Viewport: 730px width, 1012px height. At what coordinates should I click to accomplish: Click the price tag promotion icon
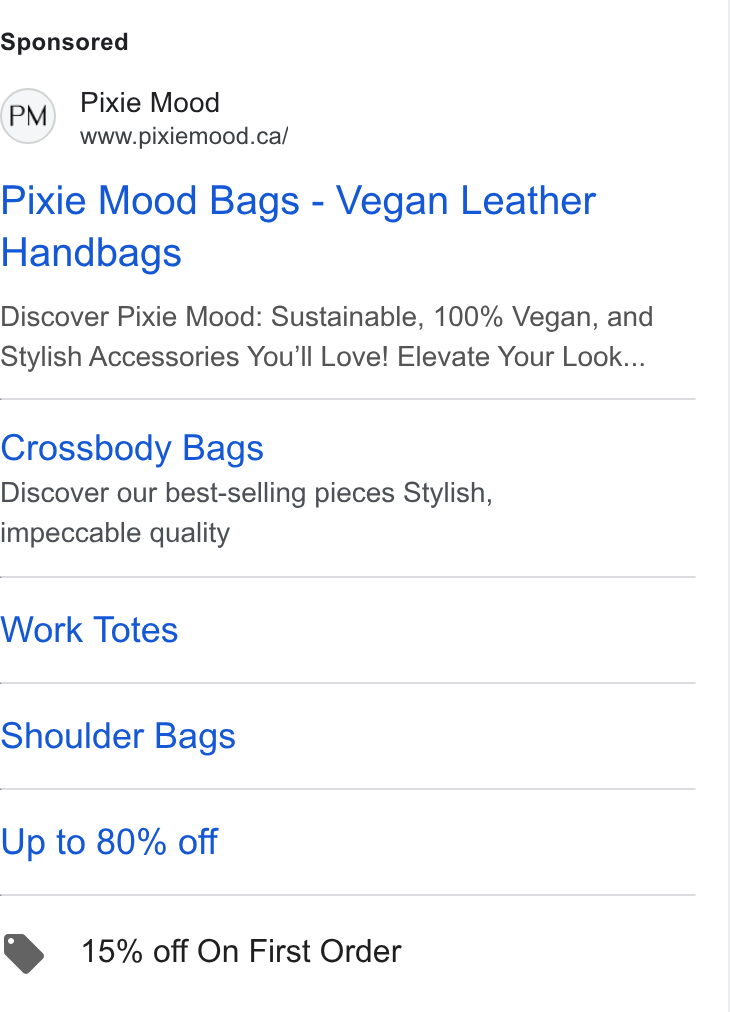pos(24,953)
